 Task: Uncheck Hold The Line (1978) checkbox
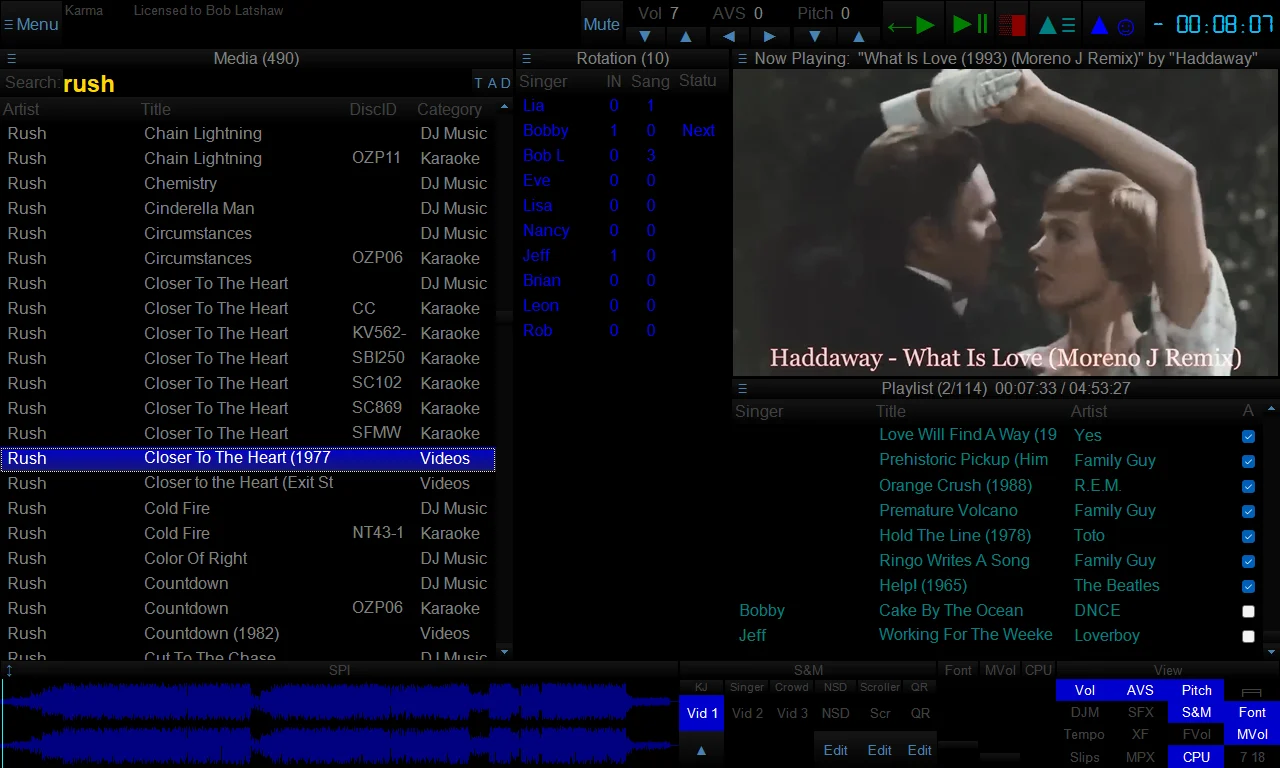1248,536
